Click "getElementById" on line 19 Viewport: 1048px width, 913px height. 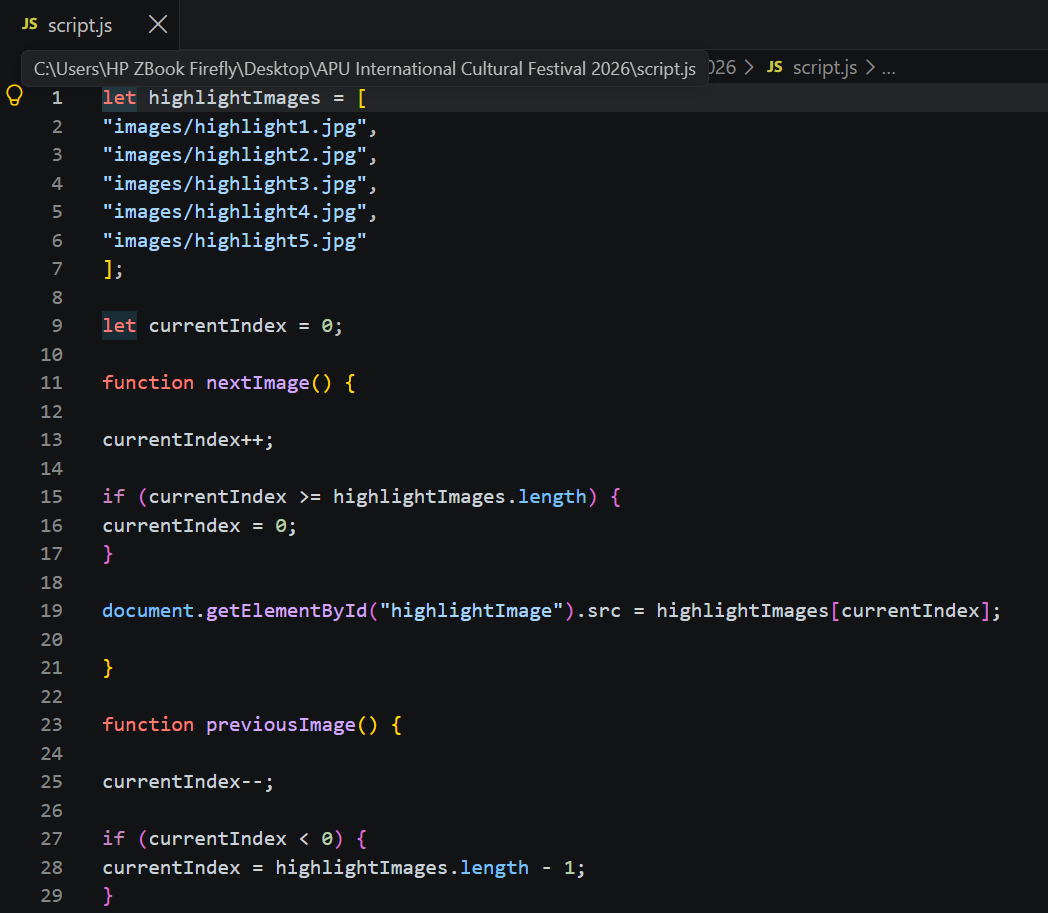[x=287, y=611]
